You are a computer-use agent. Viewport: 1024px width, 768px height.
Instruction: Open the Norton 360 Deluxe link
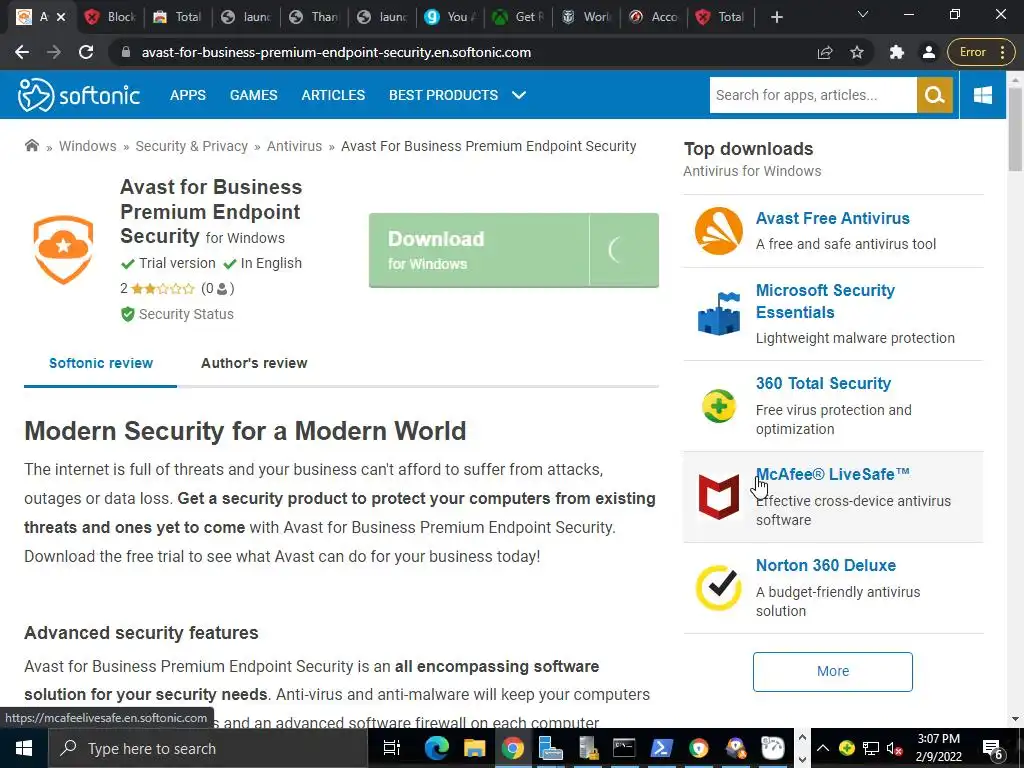coord(825,565)
